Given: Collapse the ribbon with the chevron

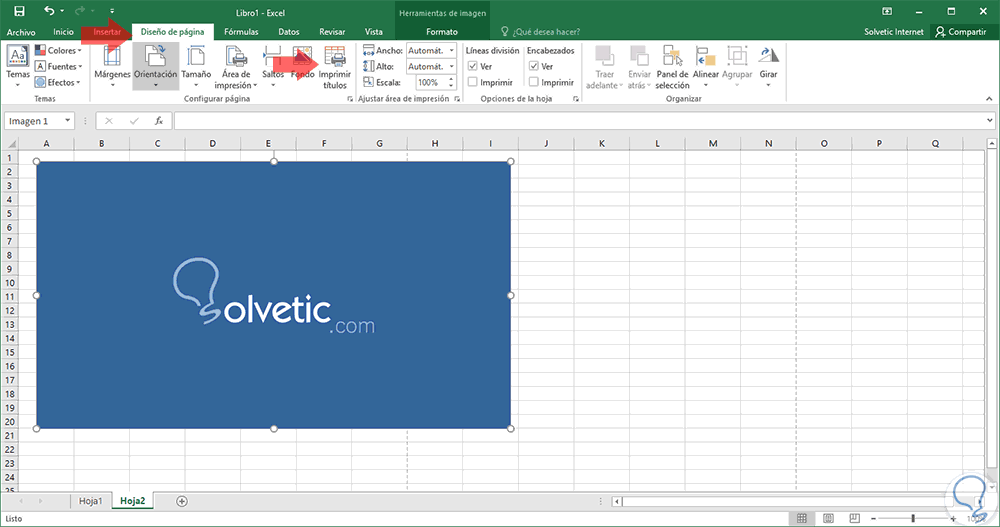Looking at the screenshot, I should [989, 99].
